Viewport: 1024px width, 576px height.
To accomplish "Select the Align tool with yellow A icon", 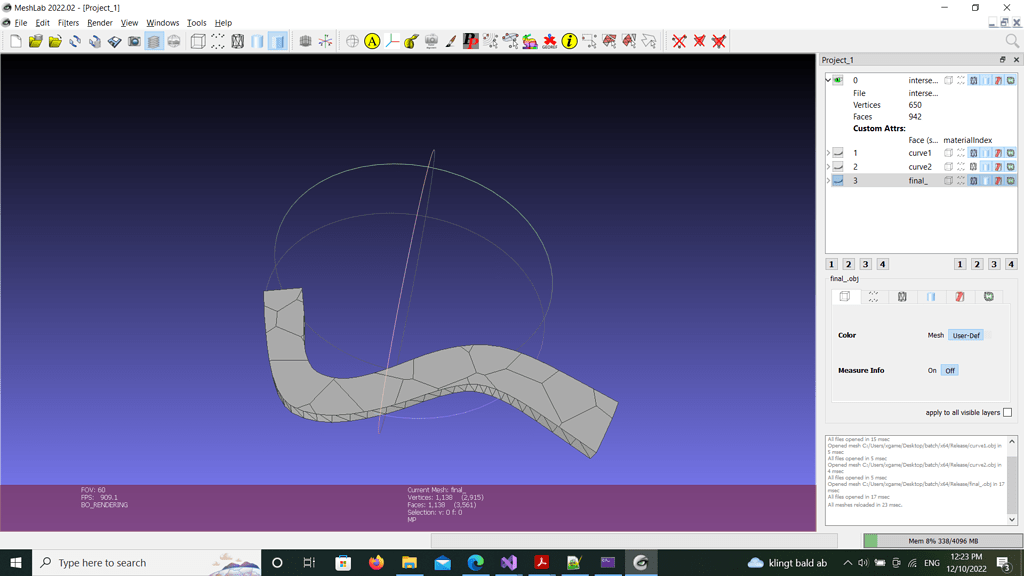I will [372, 41].
